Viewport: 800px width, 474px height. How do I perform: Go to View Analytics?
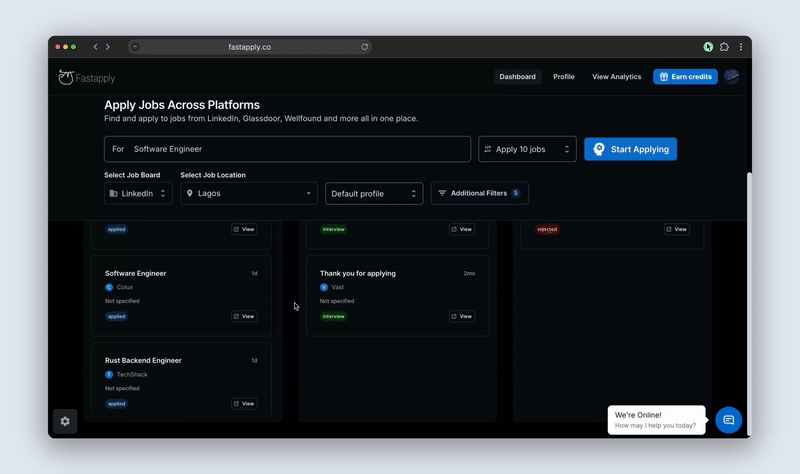pos(616,77)
